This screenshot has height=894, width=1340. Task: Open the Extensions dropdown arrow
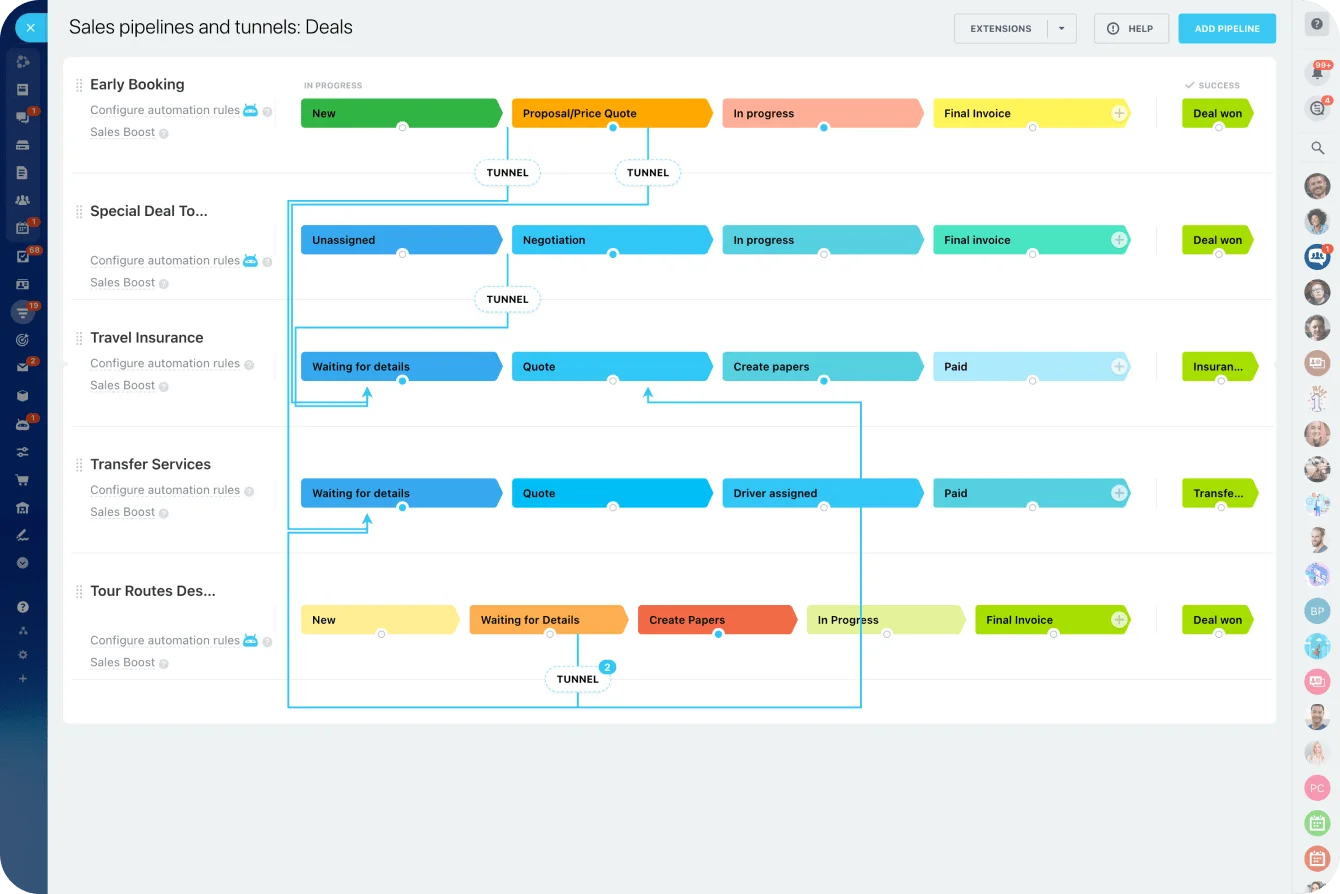1062,28
